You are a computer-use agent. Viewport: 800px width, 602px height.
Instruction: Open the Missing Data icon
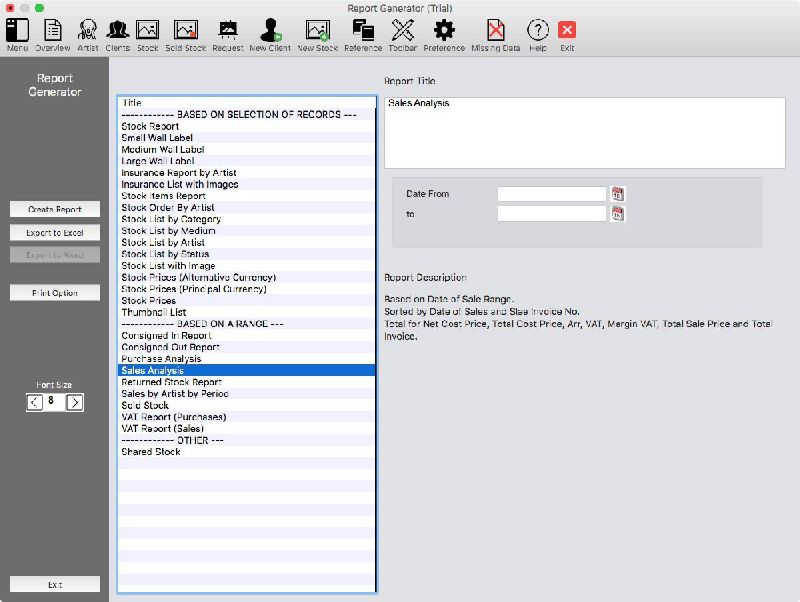(x=495, y=35)
